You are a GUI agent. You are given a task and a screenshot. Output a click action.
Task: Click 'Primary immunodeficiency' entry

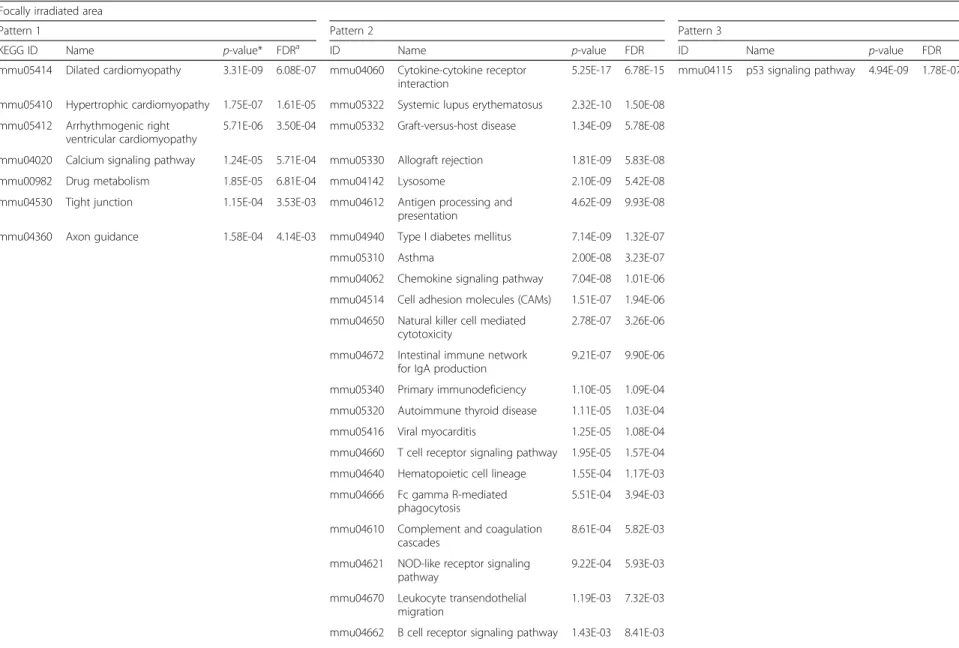(x=462, y=390)
